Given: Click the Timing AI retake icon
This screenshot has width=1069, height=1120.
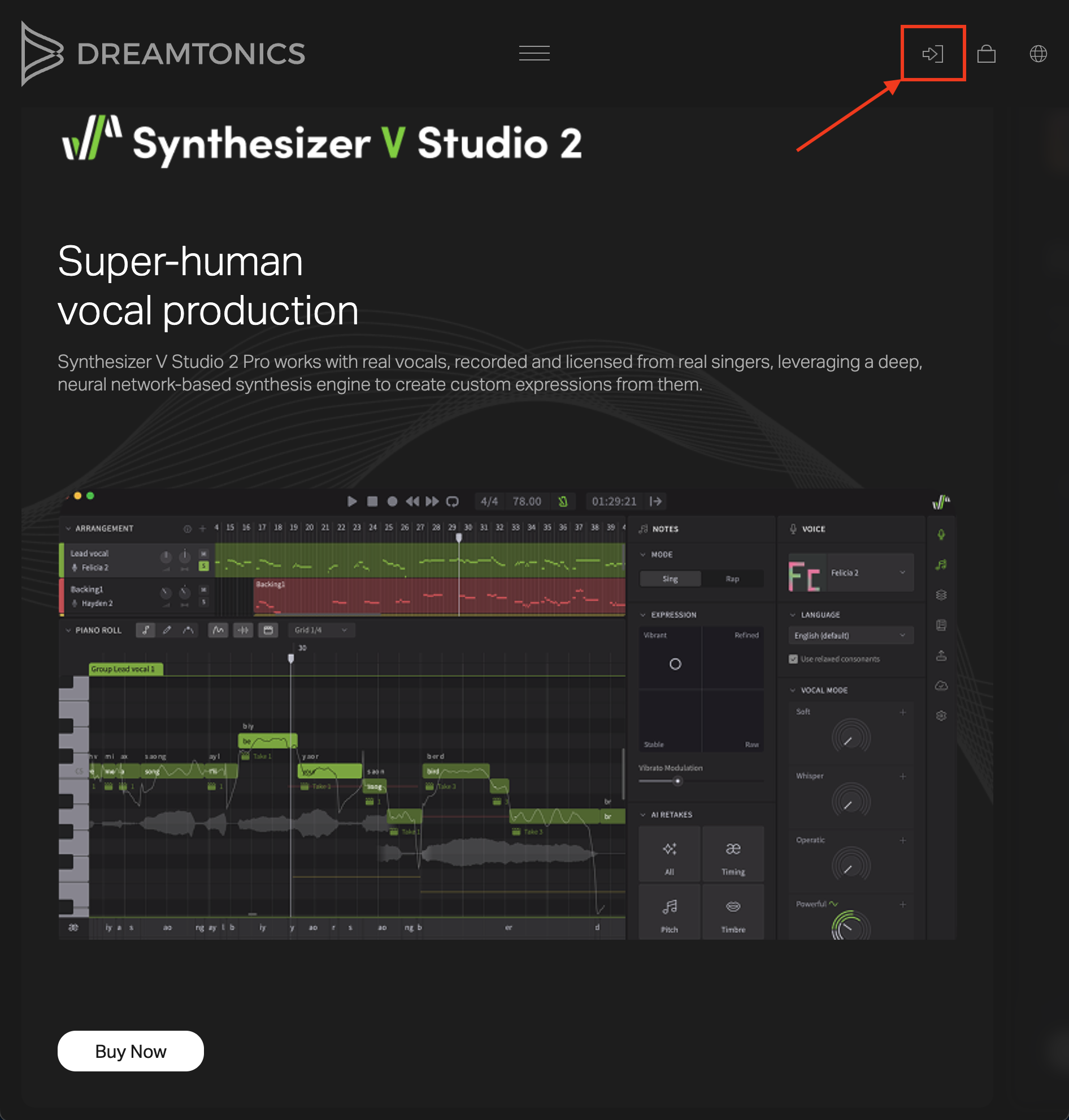Looking at the screenshot, I should (x=733, y=854).
